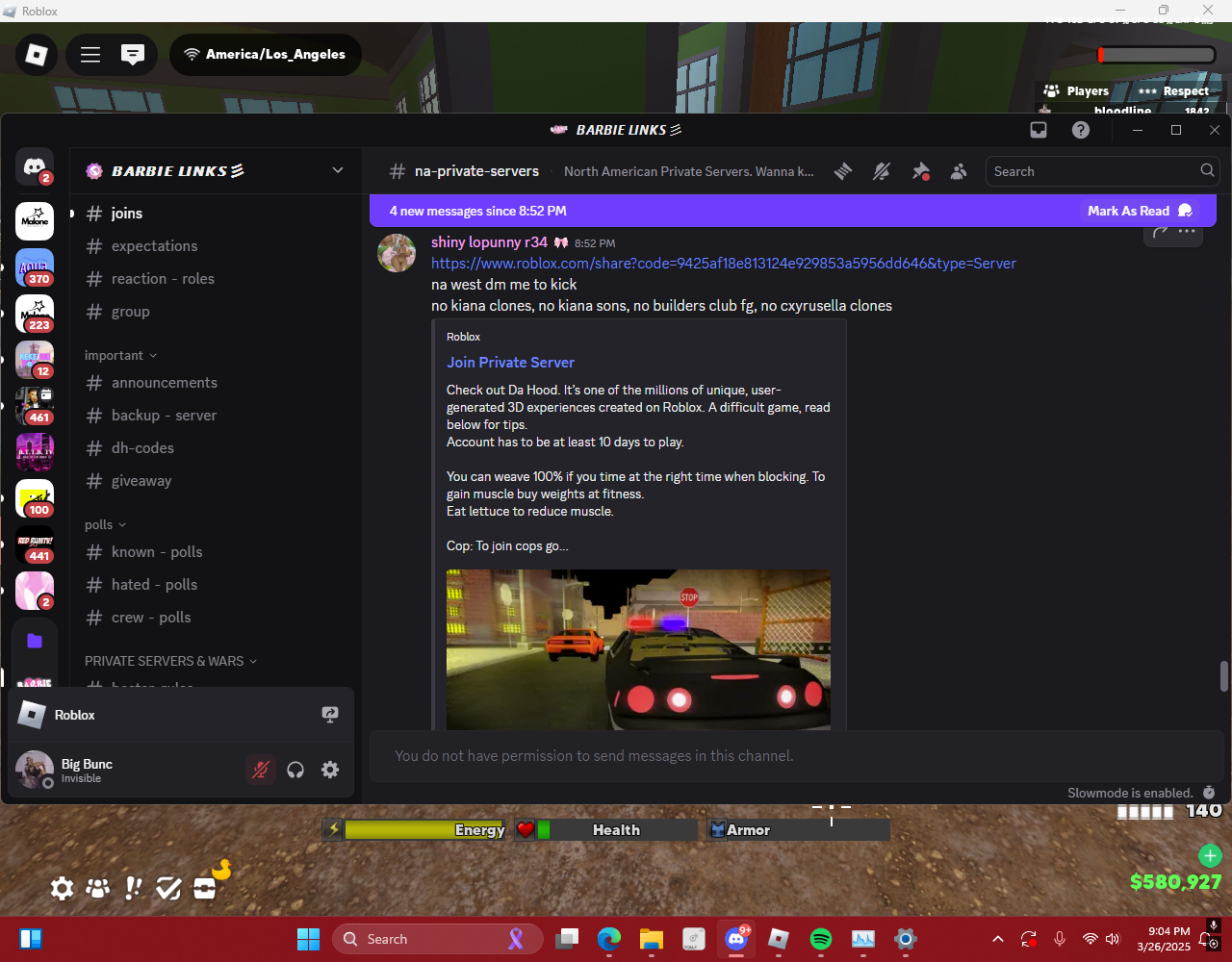The width and height of the screenshot is (1232, 962).
Task: Open the Roblox logo menu in game
Action: point(37,55)
